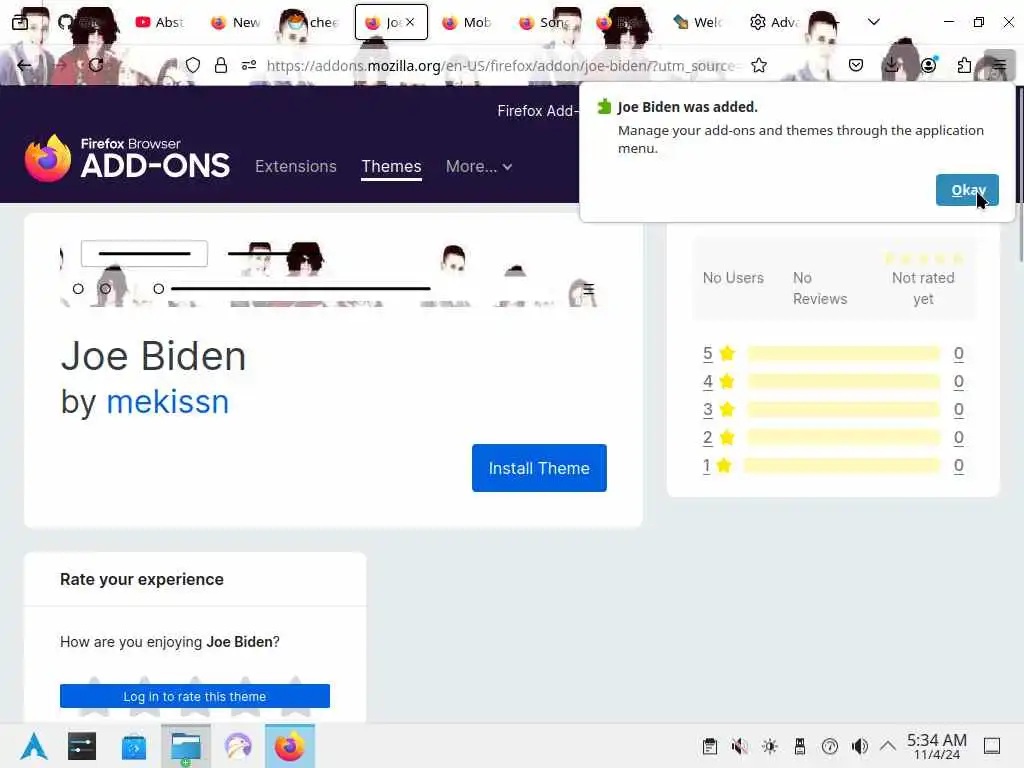Click the 5-star review count 0
The image size is (1024, 768).
pyautogui.click(x=958, y=353)
